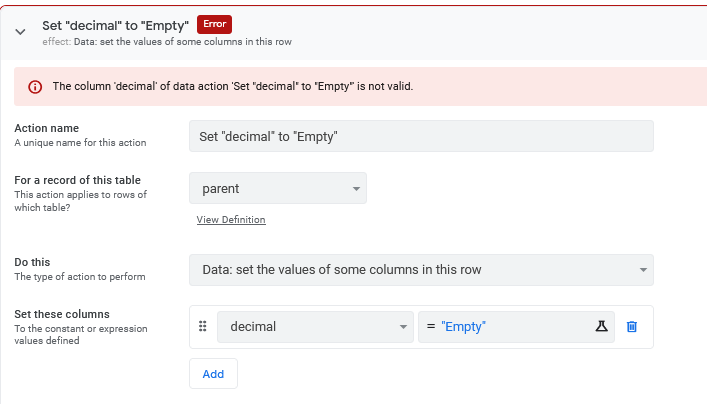
Task: Open the 'Data: set the values' action type dropdown
Action: [421, 270]
